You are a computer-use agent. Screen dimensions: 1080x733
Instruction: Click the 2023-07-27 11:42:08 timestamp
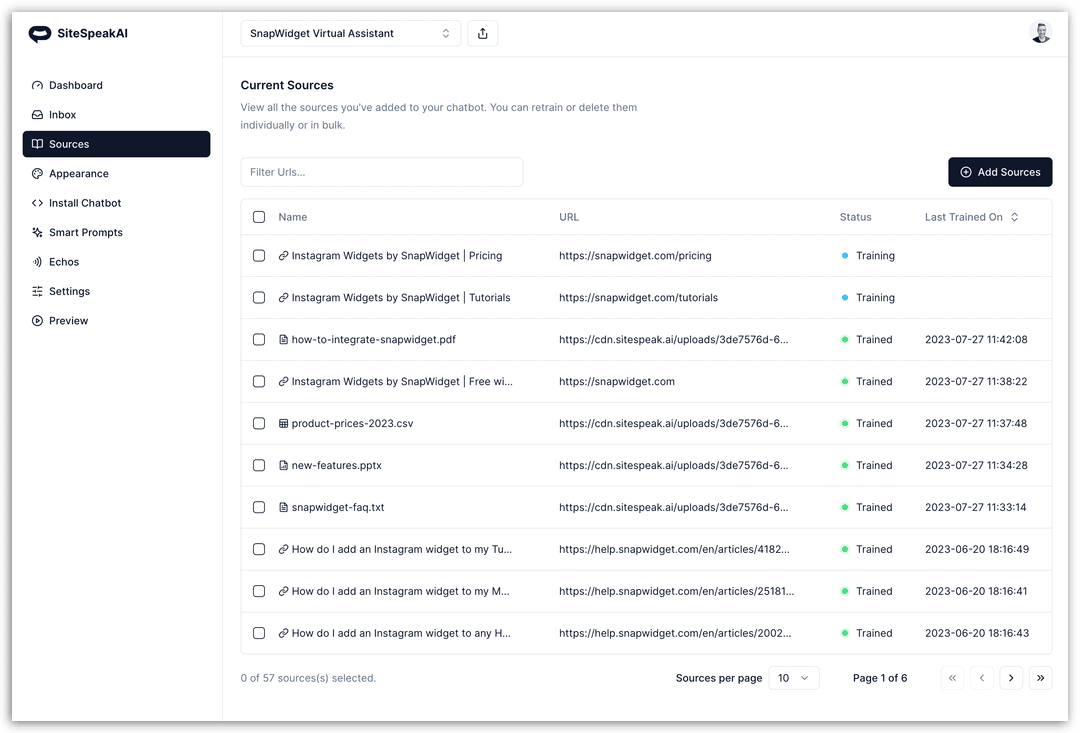point(976,340)
